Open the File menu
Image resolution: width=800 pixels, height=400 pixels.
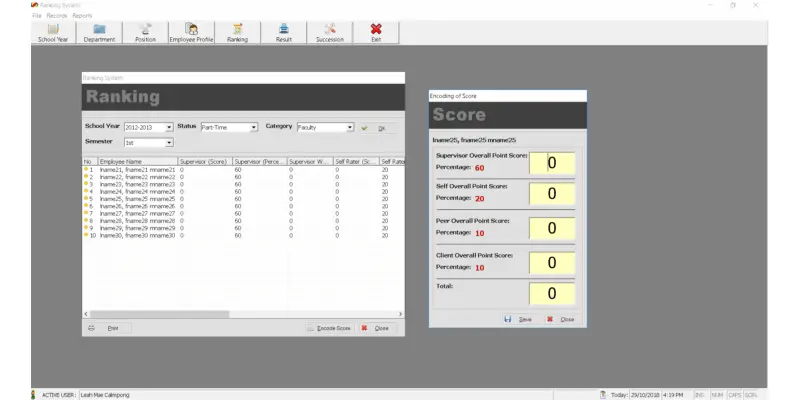(x=36, y=15)
